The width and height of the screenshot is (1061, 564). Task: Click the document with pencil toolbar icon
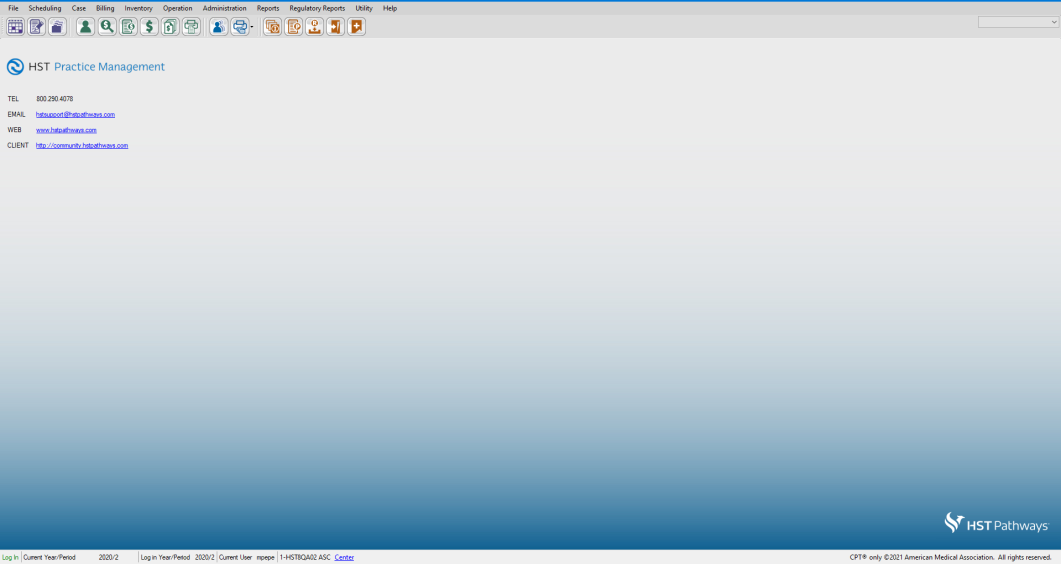(x=37, y=27)
